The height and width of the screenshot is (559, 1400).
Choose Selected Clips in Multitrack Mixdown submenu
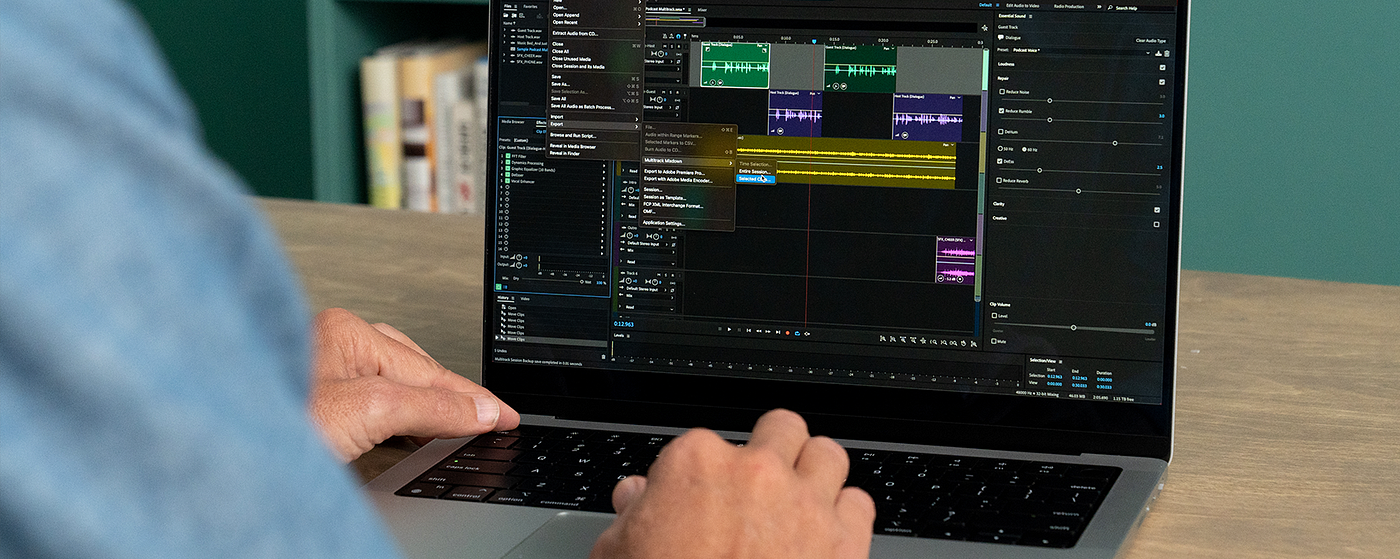pos(755,179)
